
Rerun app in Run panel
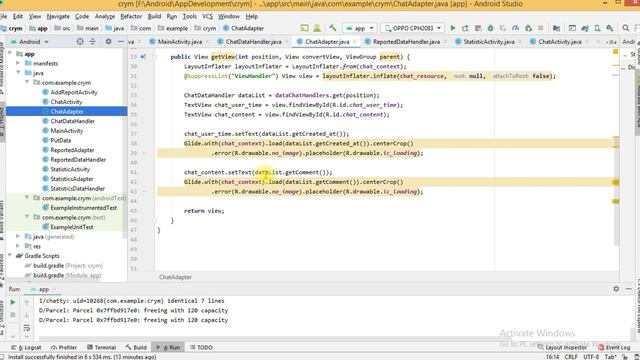pyautogui.click(x=13, y=302)
